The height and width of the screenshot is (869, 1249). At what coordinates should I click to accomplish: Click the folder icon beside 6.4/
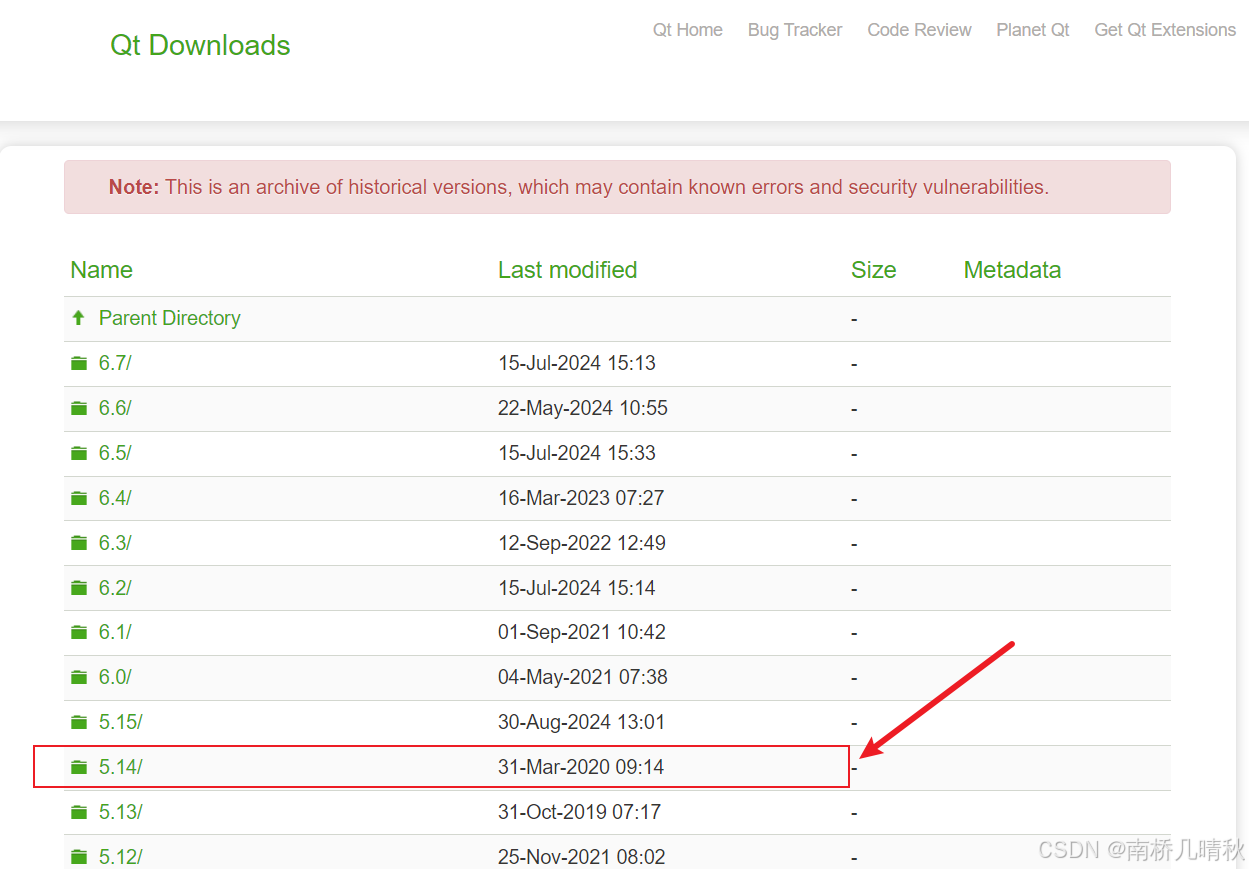pos(79,498)
